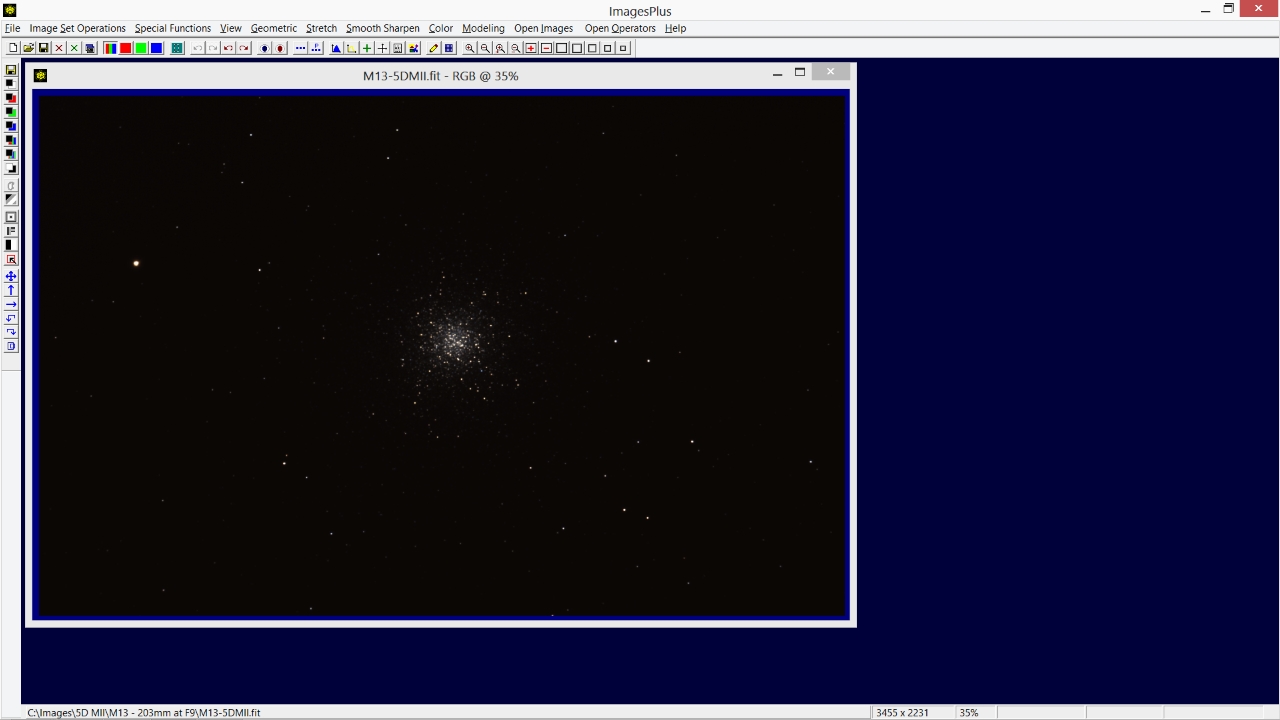Open the Open Images menu
Image resolution: width=1280 pixels, height=720 pixels.
point(544,28)
